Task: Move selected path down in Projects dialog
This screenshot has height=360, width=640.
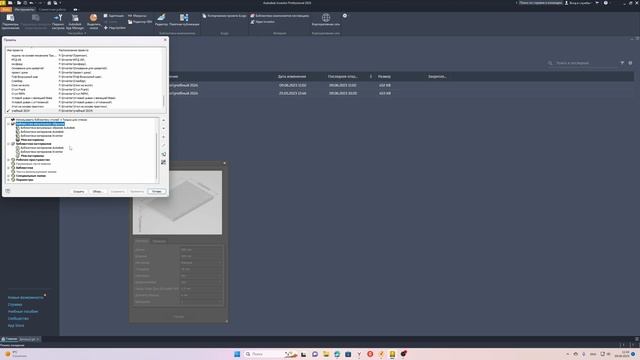Action: point(164,129)
